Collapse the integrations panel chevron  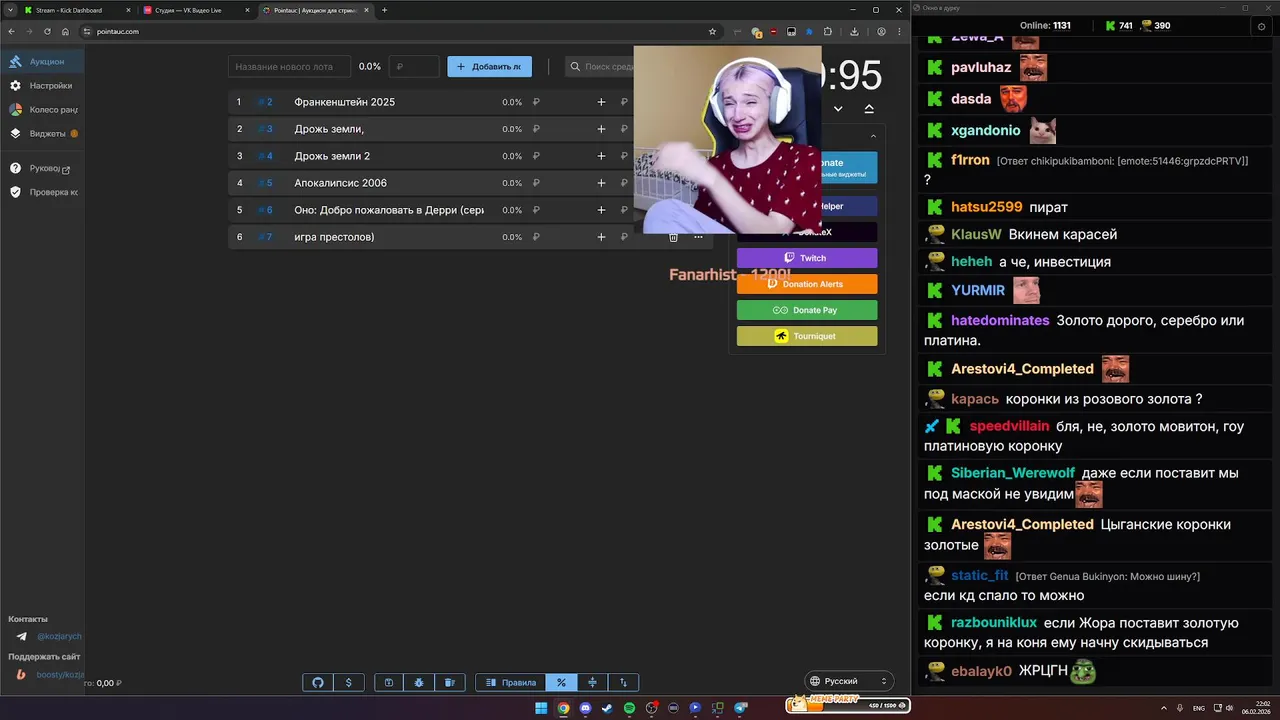[873, 136]
